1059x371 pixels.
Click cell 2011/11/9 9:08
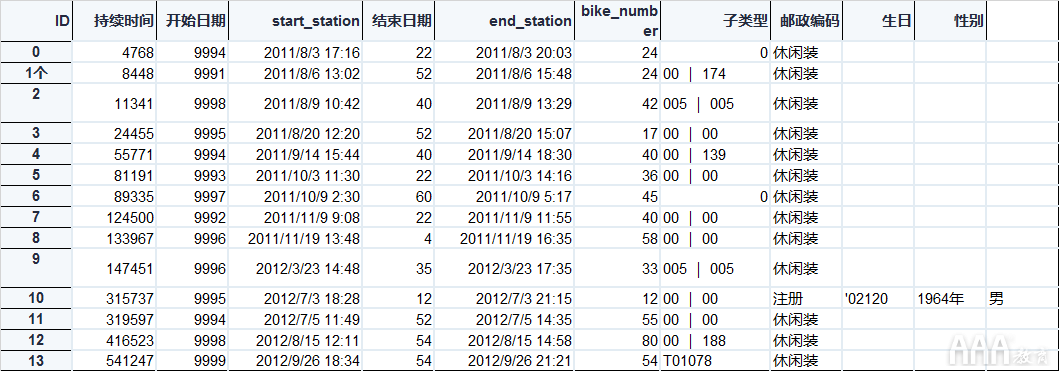(x=295, y=218)
